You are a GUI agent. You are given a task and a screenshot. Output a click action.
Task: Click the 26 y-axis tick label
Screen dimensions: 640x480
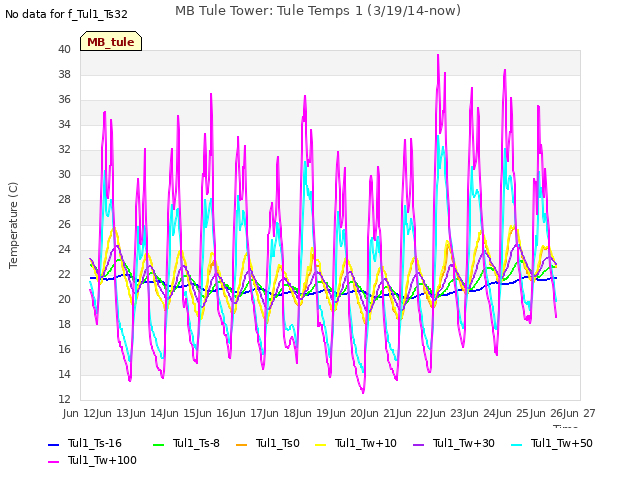click(x=64, y=224)
